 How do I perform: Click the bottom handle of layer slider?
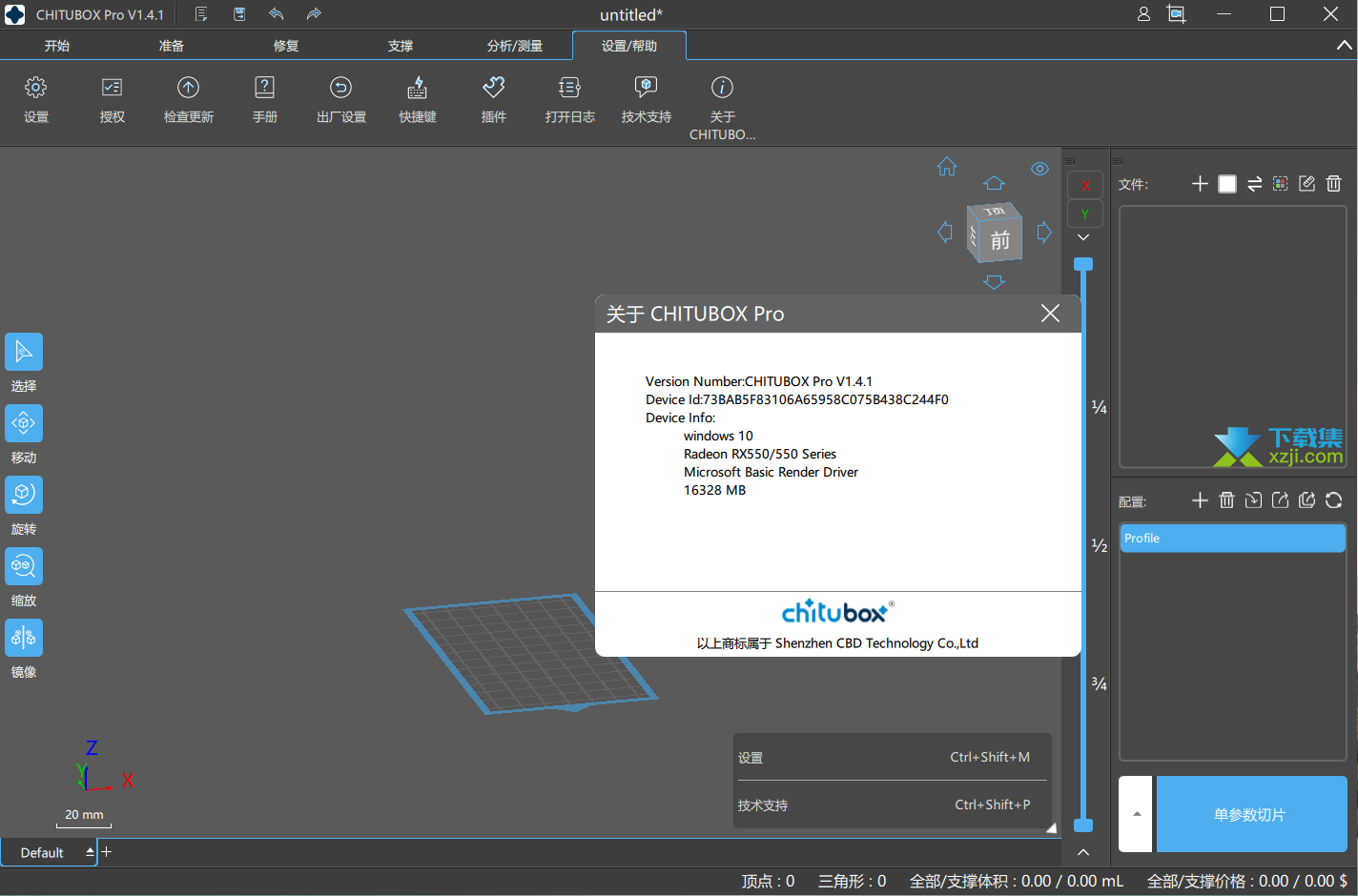point(1083,825)
